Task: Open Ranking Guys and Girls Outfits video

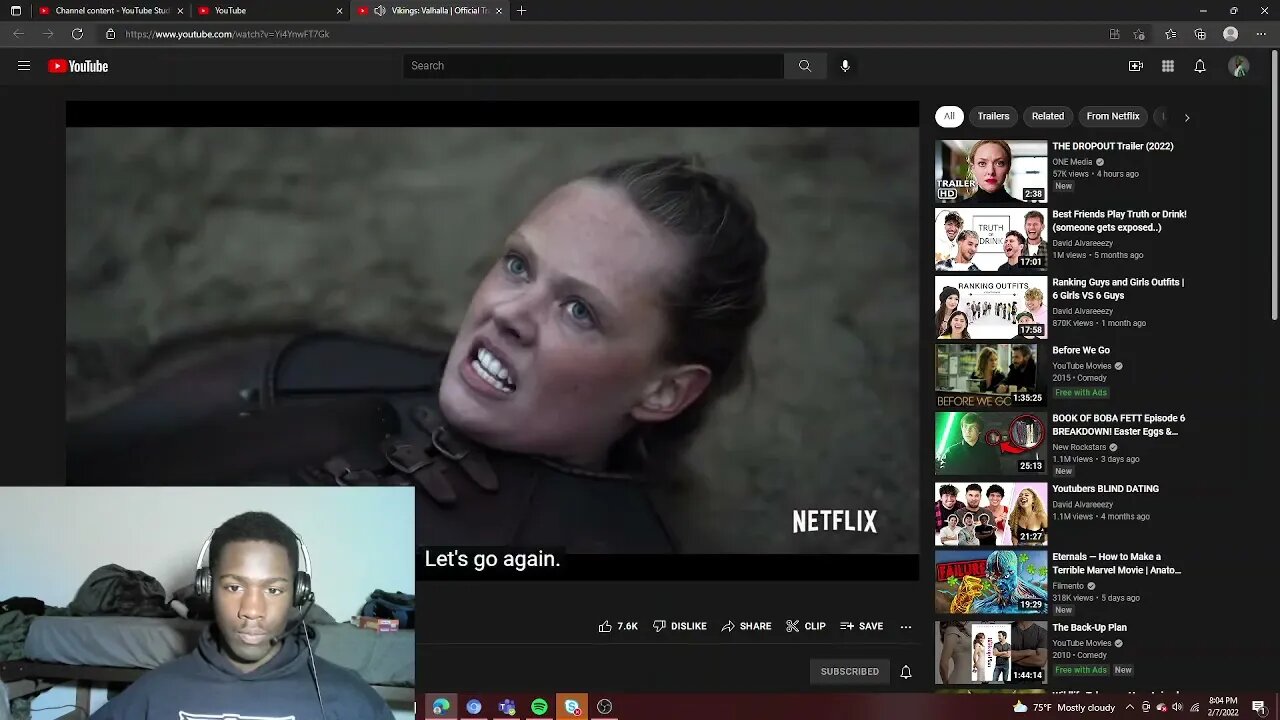Action: (1118, 289)
